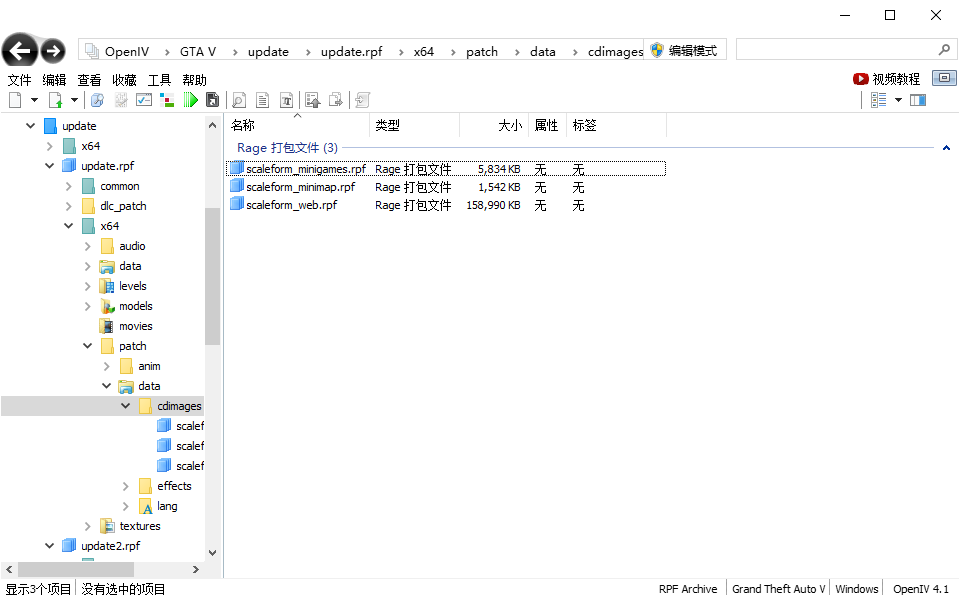Expand the dlc_patch folder node

coord(69,206)
